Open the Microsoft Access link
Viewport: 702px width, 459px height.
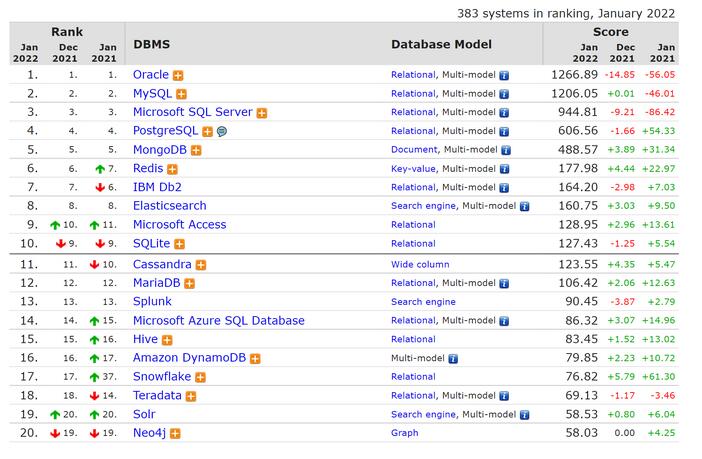tap(180, 224)
